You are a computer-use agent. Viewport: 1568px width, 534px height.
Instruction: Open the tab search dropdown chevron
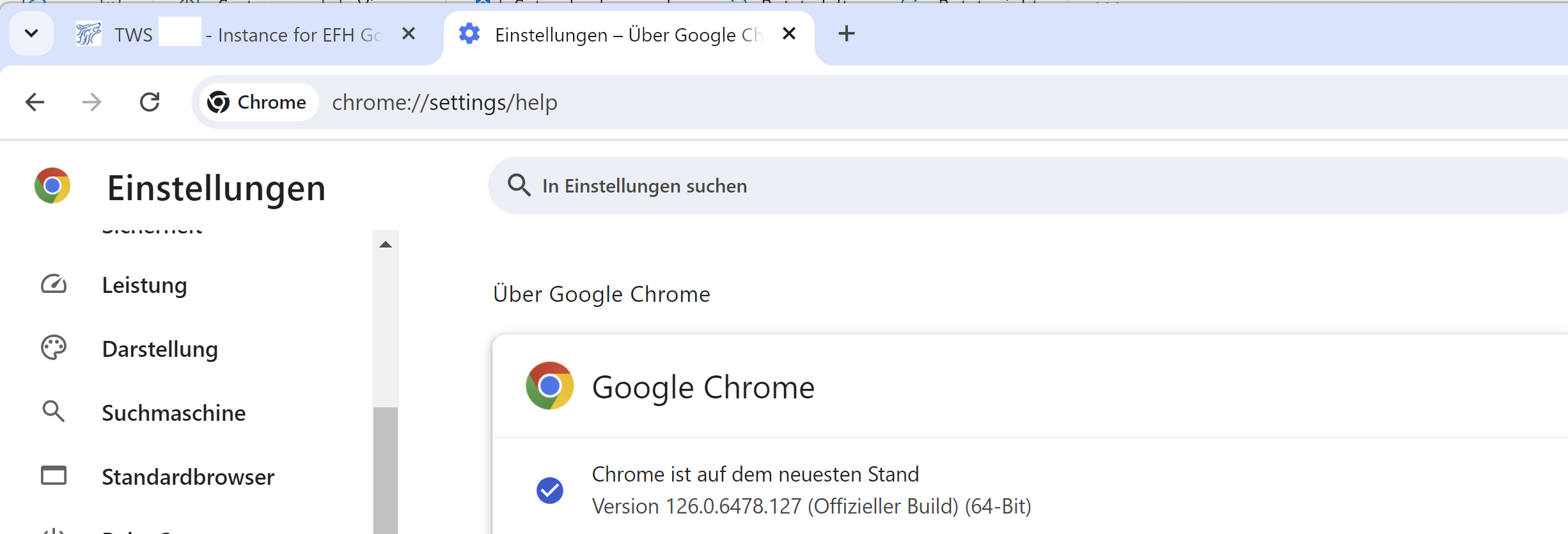point(31,34)
